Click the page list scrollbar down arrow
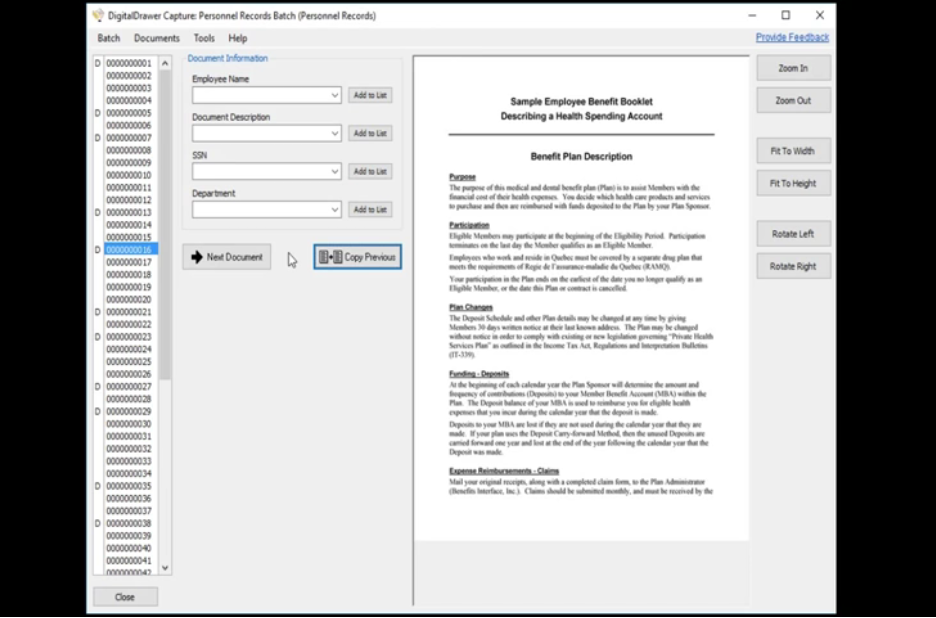This screenshot has height=618, width=936. 165,567
